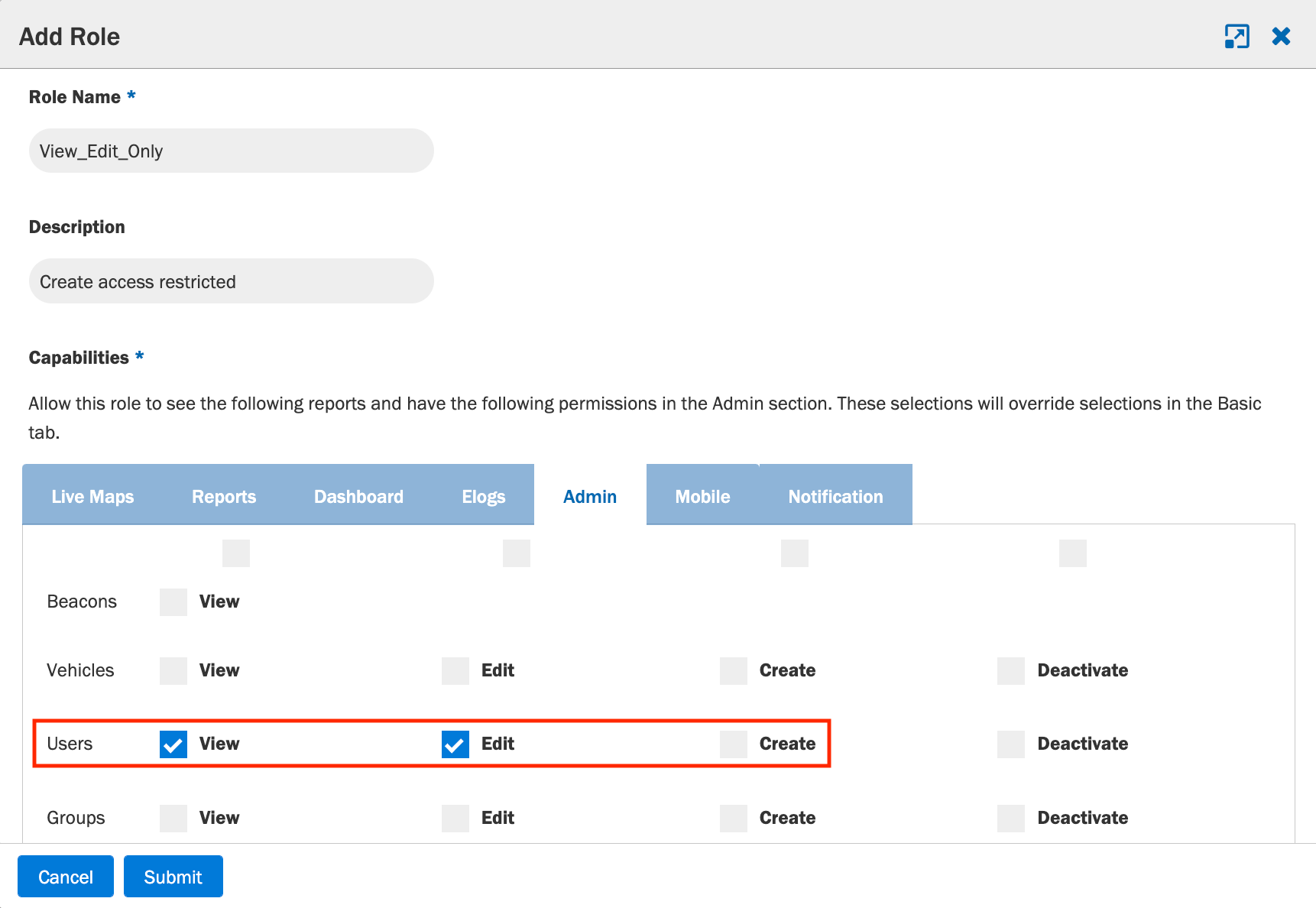
Task: Open the Elogs tab
Action: tap(484, 496)
